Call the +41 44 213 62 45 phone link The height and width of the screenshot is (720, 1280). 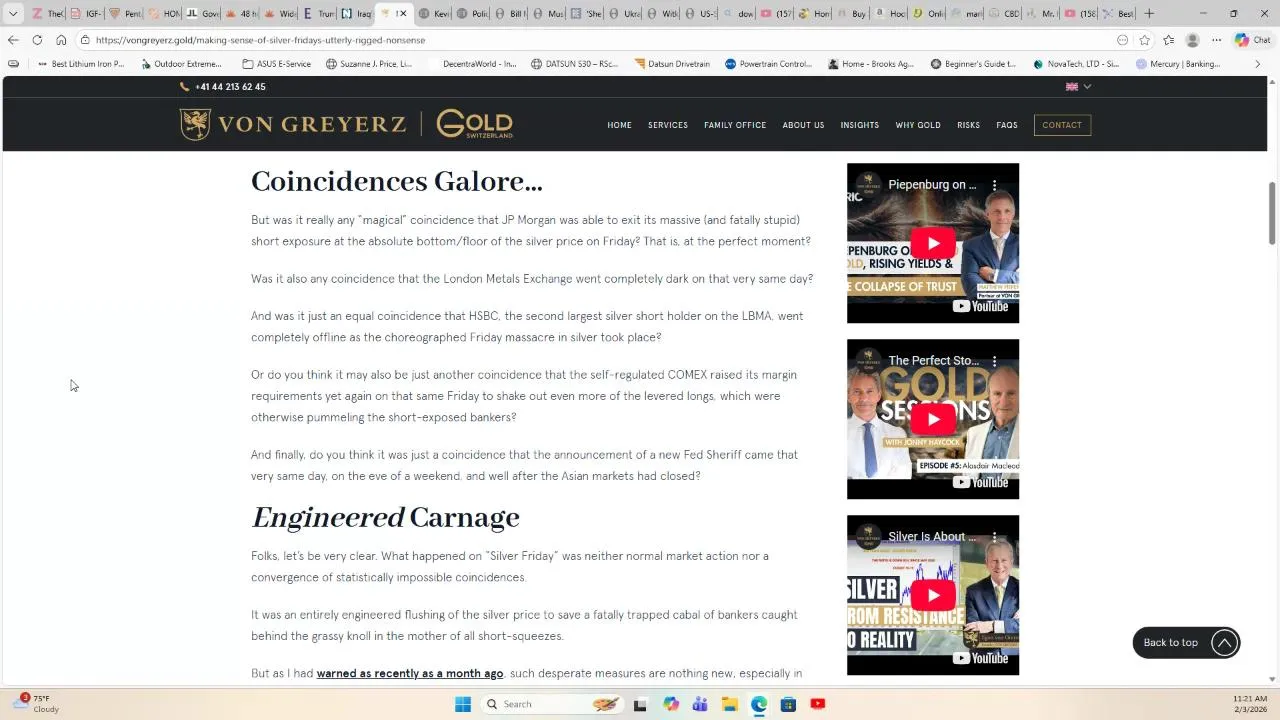click(x=223, y=87)
